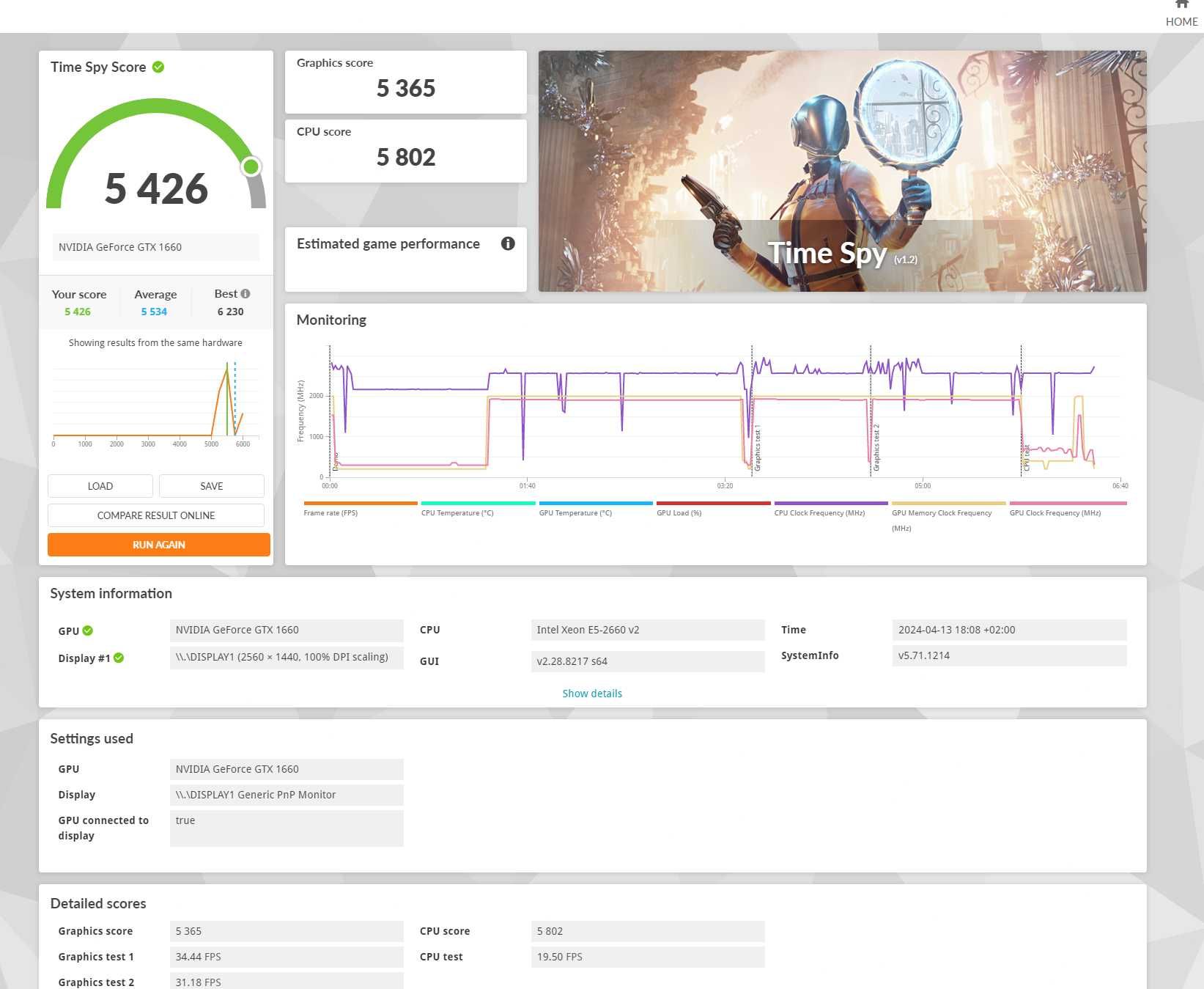Click the DISPLAY1 2560 × 1440 field
Viewport: 1204px width, 989px height.
pos(287,658)
